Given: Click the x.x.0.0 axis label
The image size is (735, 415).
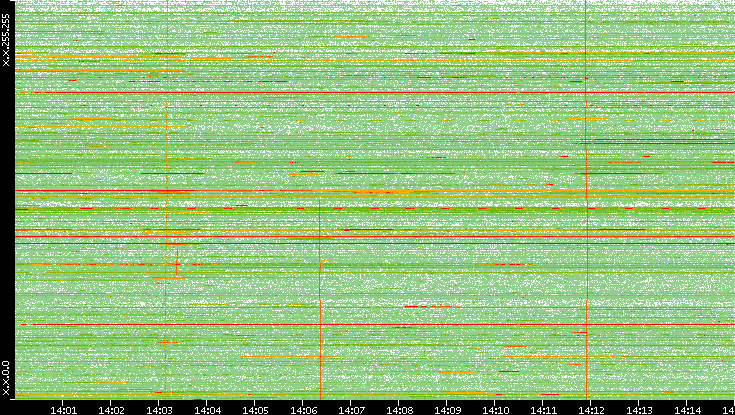Looking at the screenshot, I should point(6,378).
